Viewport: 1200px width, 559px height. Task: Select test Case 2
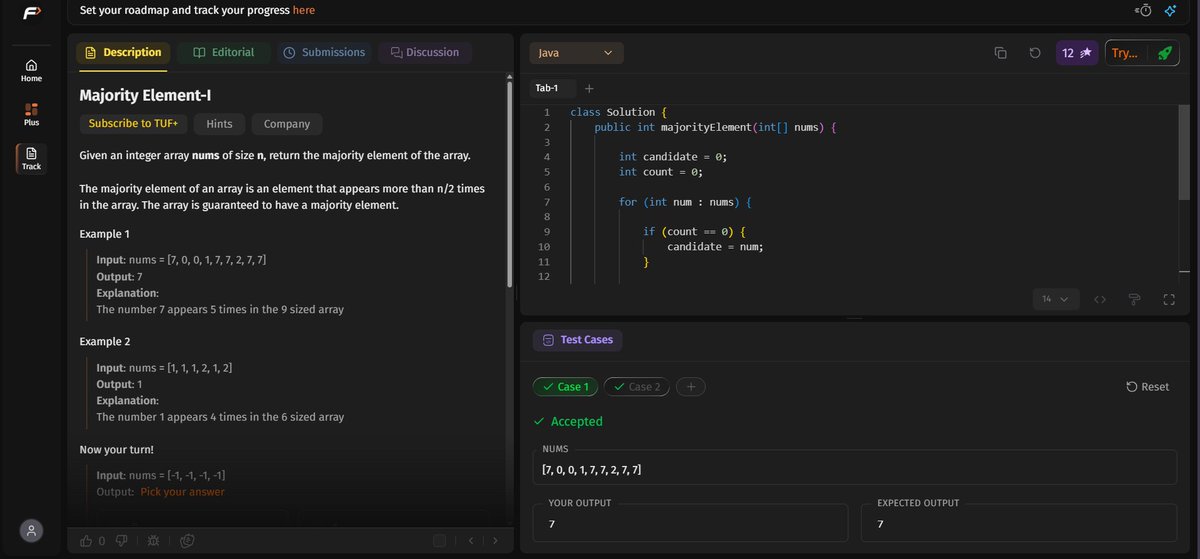click(x=637, y=386)
